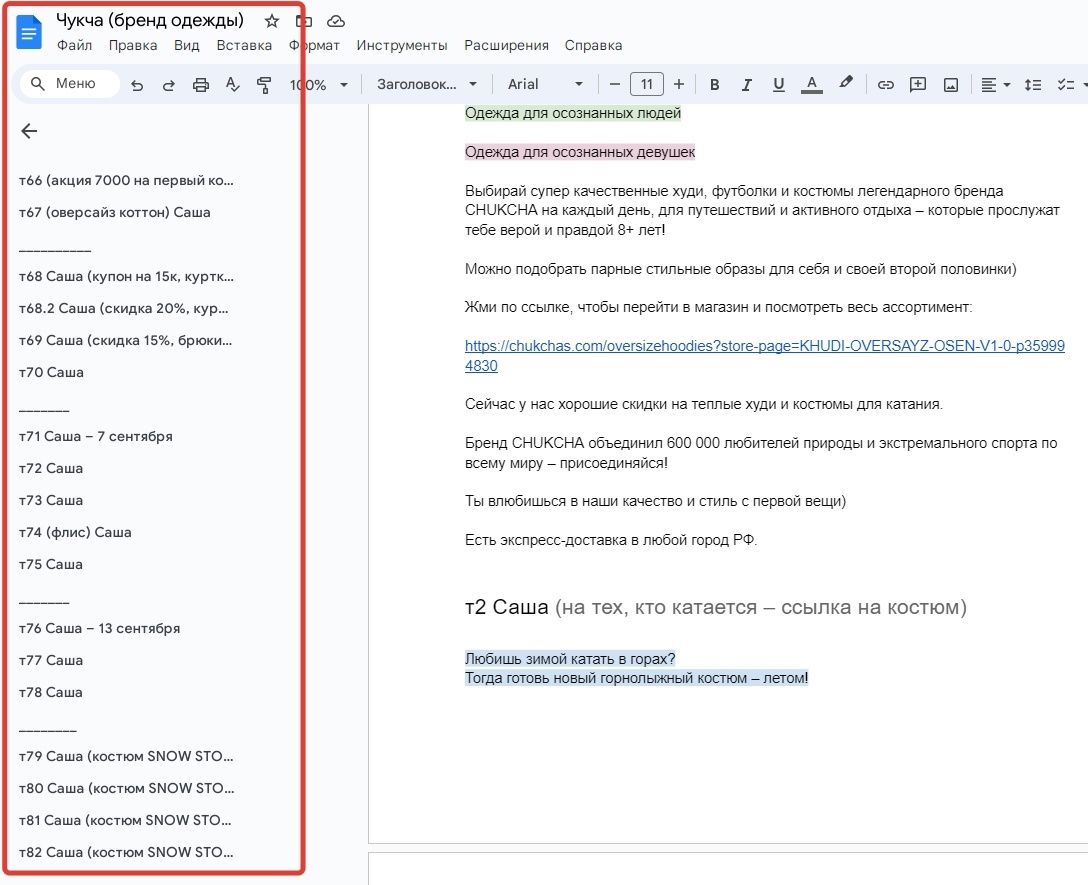This screenshot has width=1088, height=885.
Task: Decrease font size with minus button
Action: (x=614, y=85)
